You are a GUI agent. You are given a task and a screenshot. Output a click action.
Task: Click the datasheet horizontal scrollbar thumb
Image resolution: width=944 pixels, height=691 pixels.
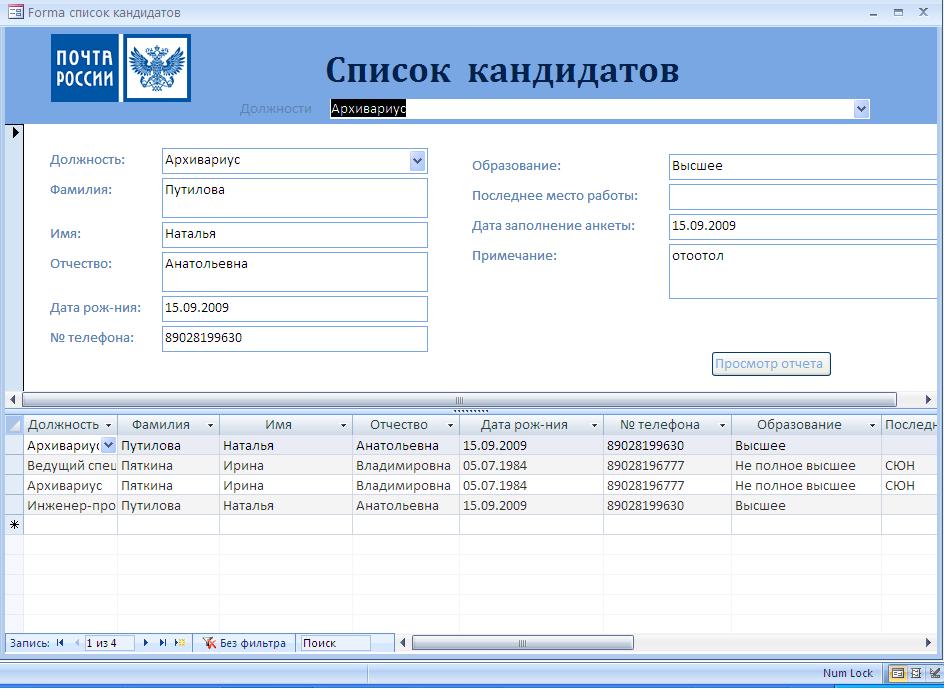[523, 643]
